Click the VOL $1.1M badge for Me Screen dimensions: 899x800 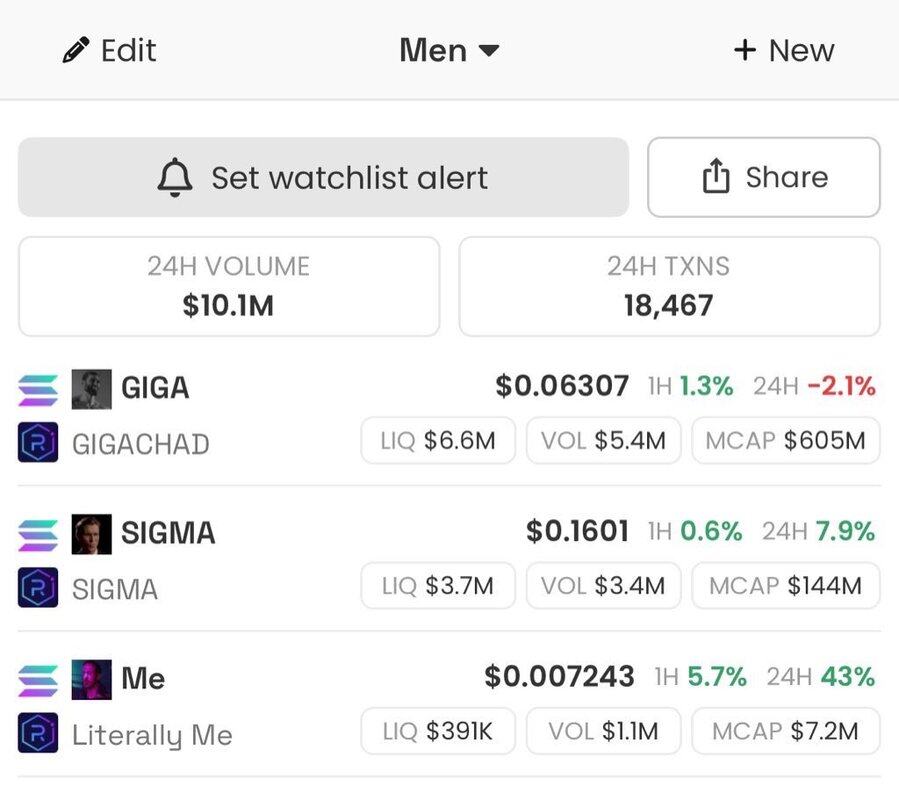pos(603,732)
